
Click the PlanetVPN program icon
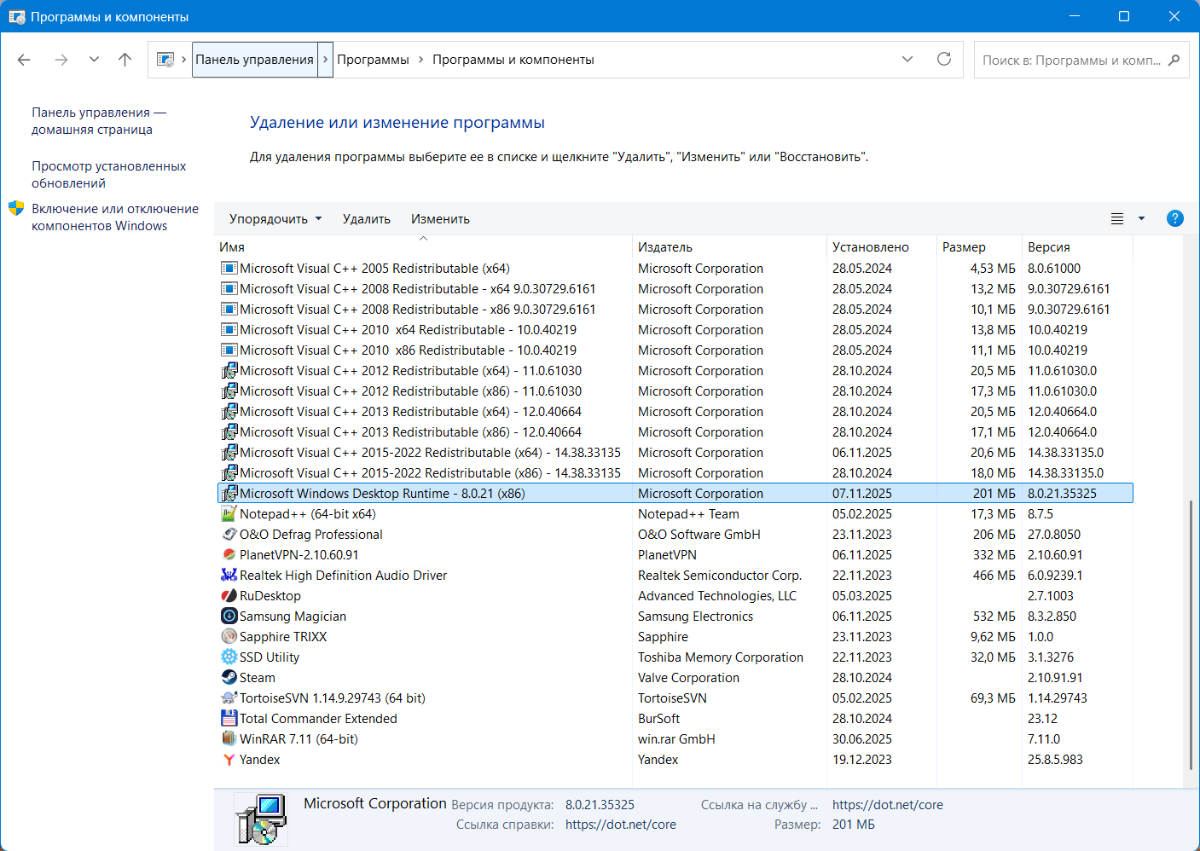(229, 555)
